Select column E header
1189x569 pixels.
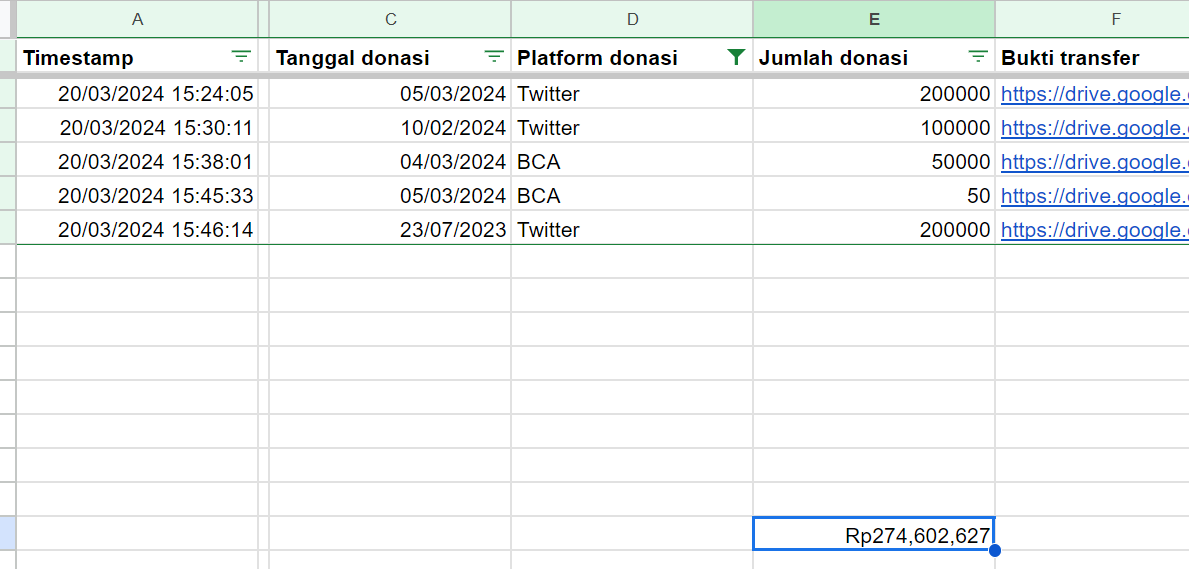pos(874,19)
